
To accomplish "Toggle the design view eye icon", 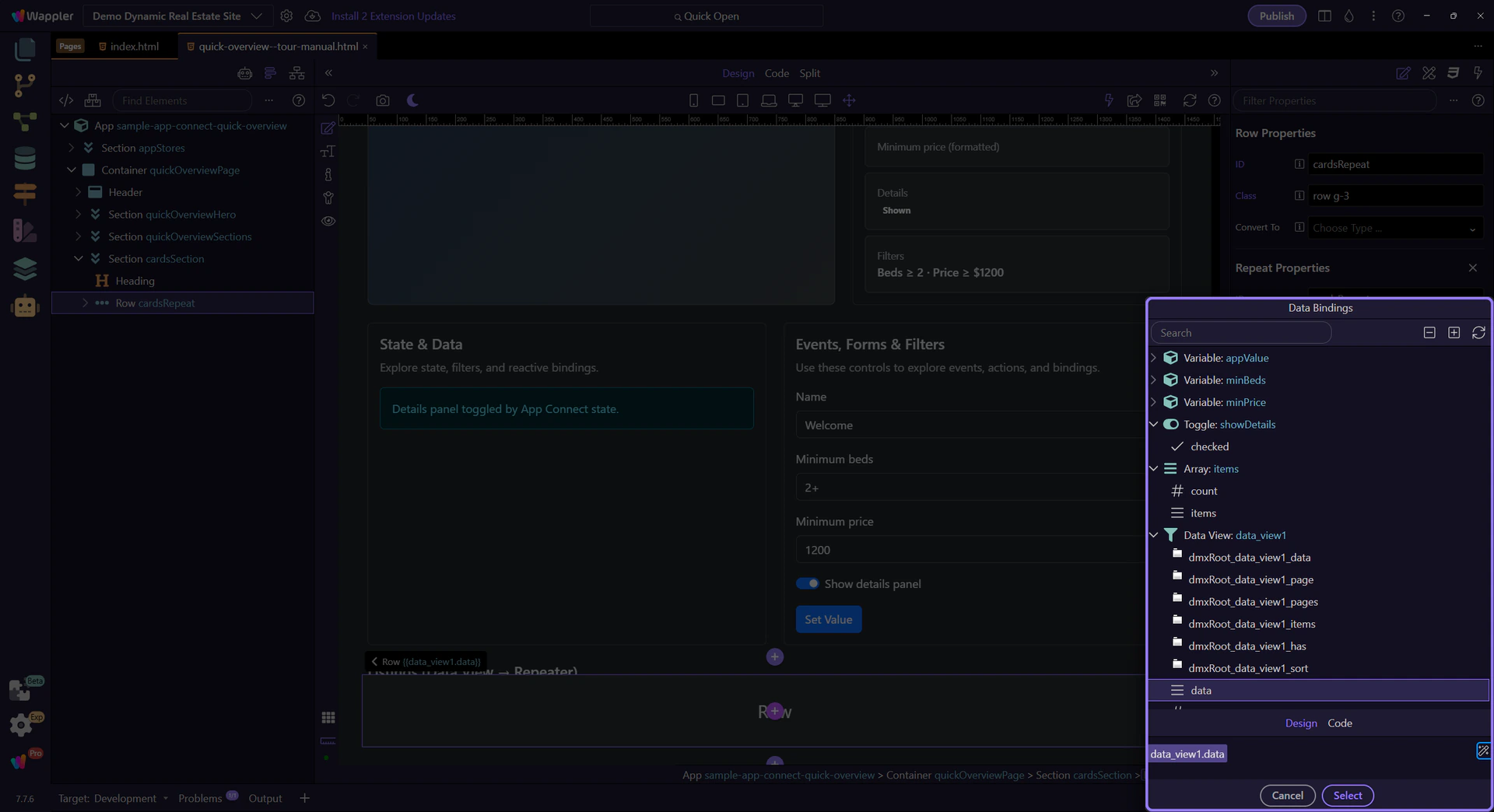I will pyautogui.click(x=328, y=221).
